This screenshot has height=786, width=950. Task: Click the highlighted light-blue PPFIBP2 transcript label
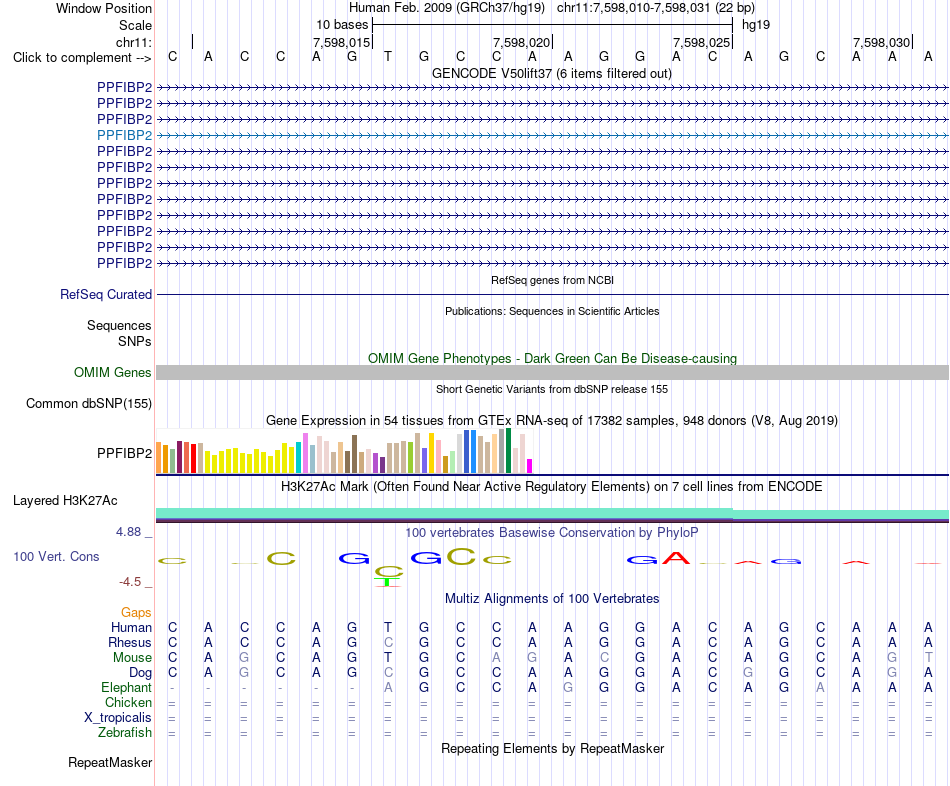[124, 135]
